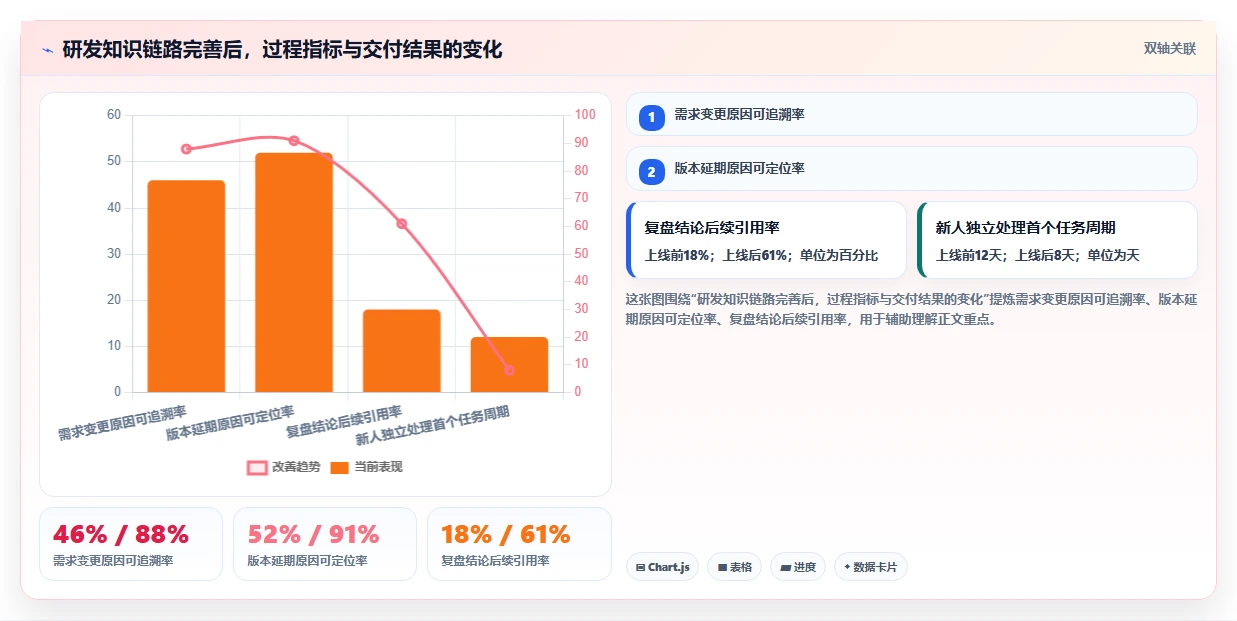This screenshot has width=1237, height=621.
Task: Click number badge 1 in the list
Action: pyautogui.click(x=651, y=117)
